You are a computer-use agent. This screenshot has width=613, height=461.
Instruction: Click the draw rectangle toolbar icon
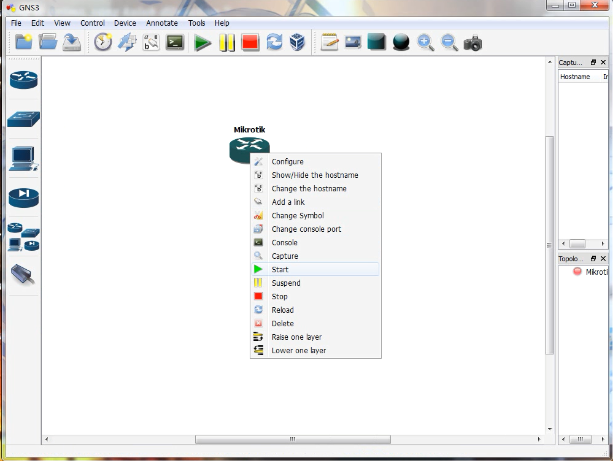pos(376,42)
